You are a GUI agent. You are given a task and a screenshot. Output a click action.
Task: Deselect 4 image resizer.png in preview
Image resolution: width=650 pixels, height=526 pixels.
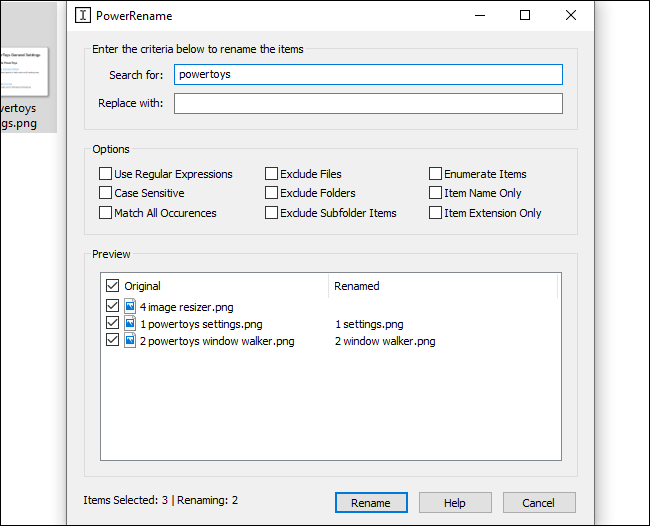point(112,307)
